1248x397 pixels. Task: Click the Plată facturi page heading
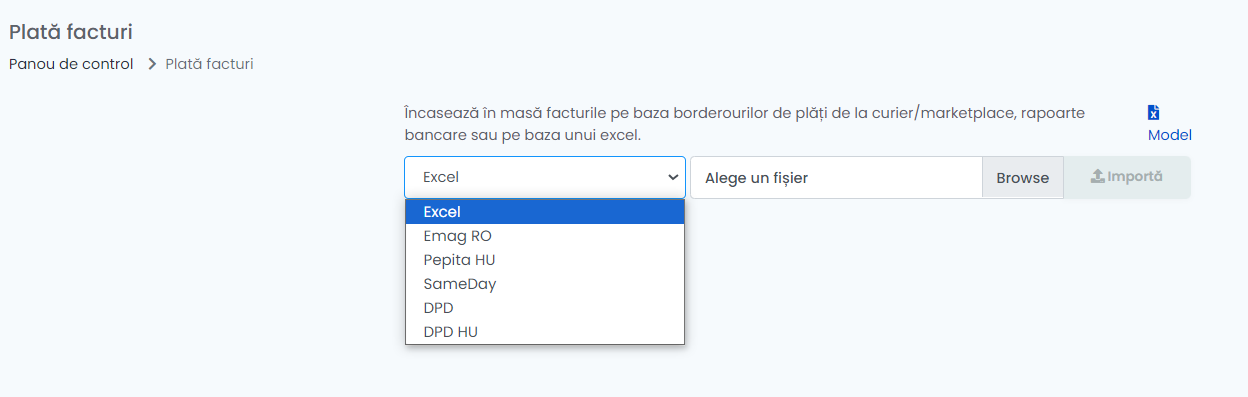tap(71, 32)
